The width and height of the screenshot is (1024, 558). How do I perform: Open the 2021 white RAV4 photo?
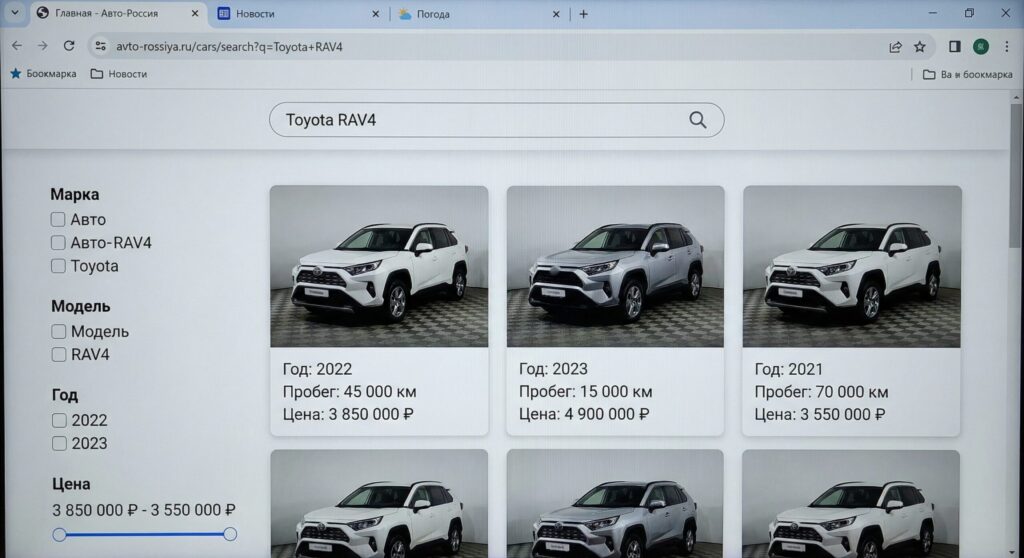point(852,266)
